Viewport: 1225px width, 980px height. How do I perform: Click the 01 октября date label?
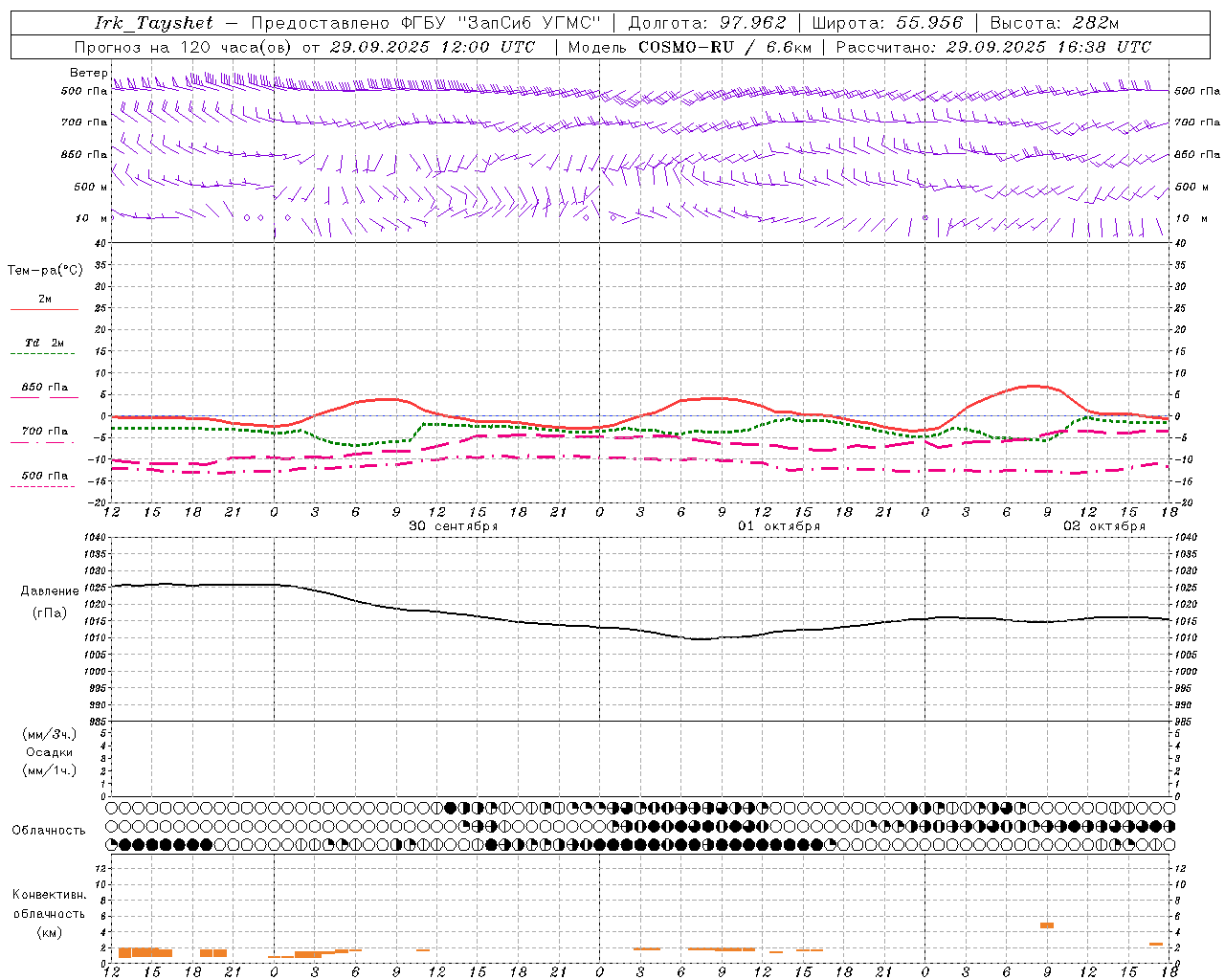(778, 526)
